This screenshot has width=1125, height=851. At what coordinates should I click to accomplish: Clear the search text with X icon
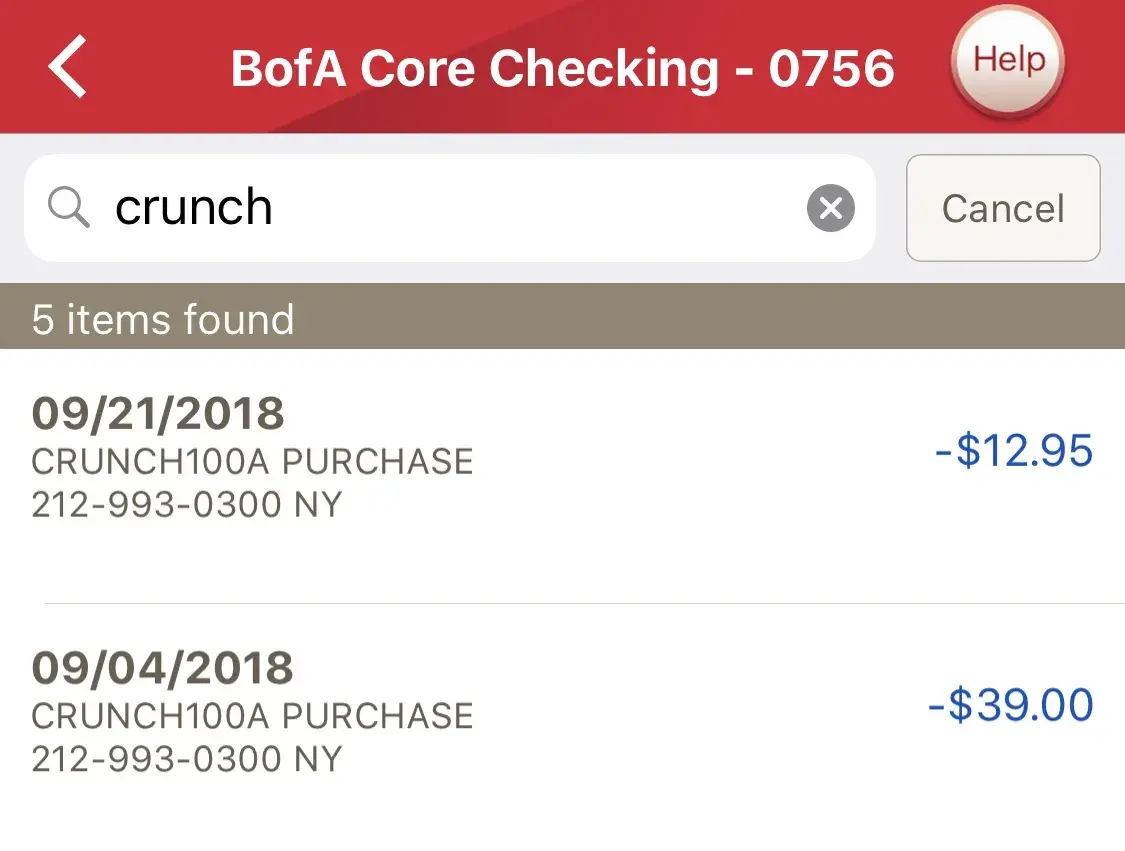[830, 209]
